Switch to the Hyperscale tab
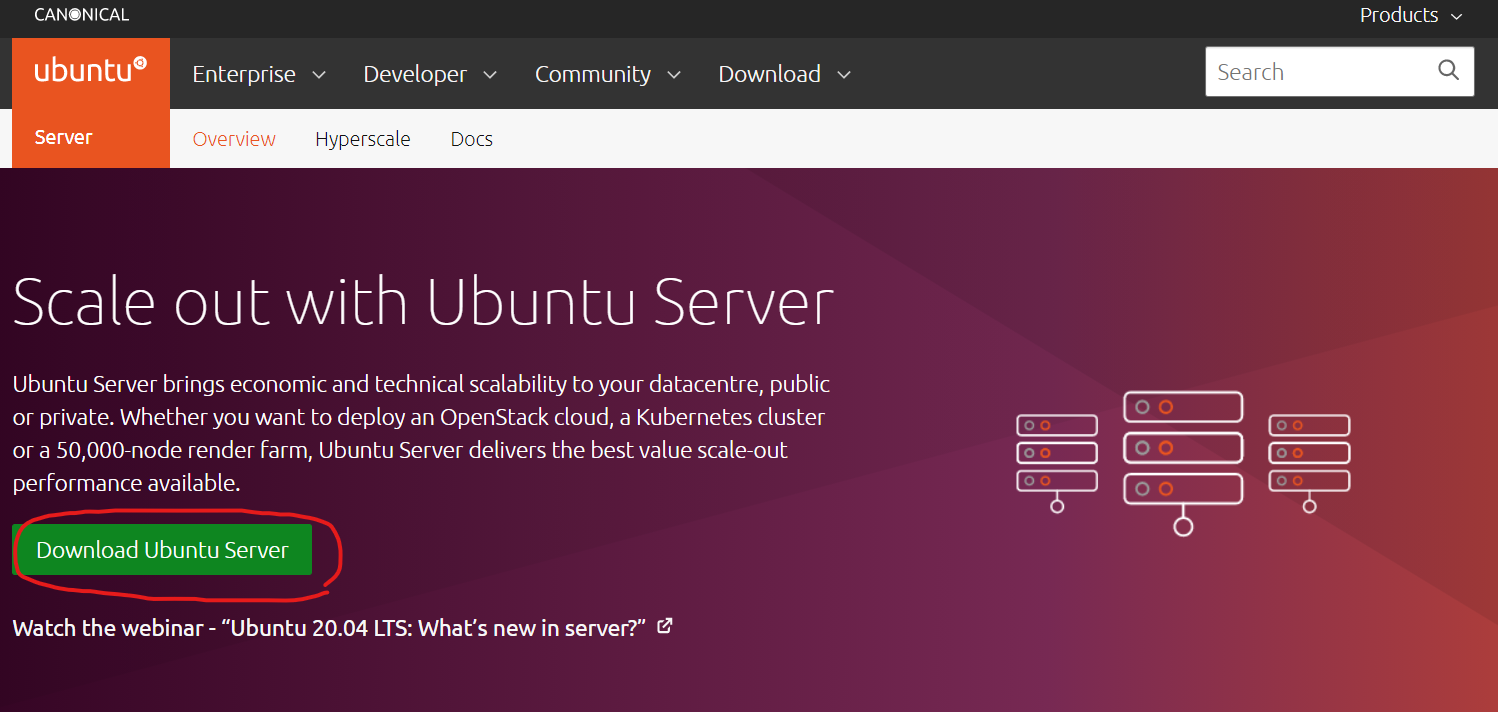 click(363, 139)
